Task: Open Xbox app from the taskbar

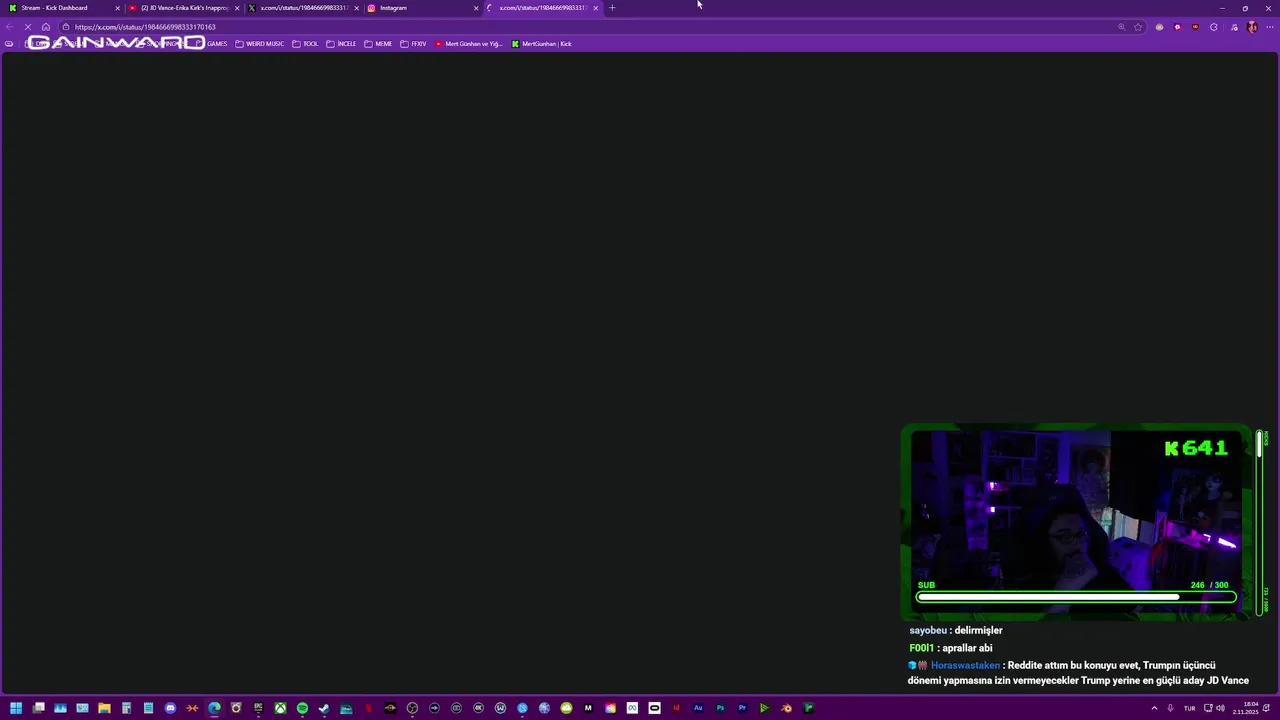Action: click(x=280, y=708)
